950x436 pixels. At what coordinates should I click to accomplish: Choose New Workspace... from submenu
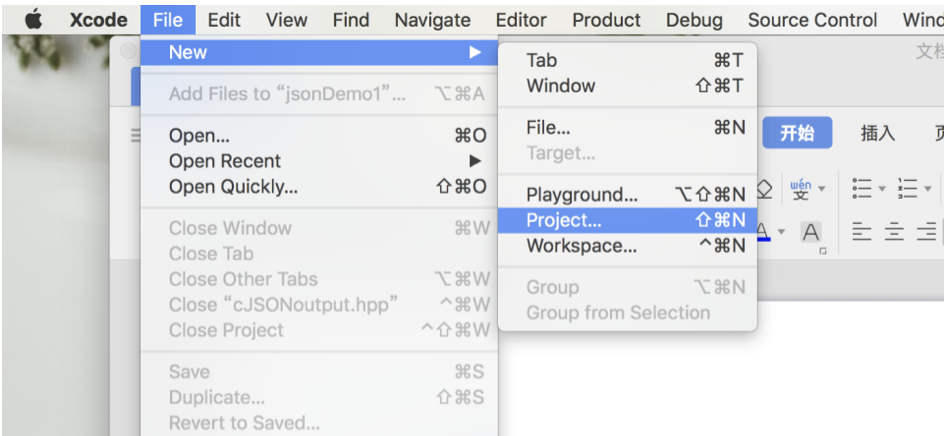[628, 246]
